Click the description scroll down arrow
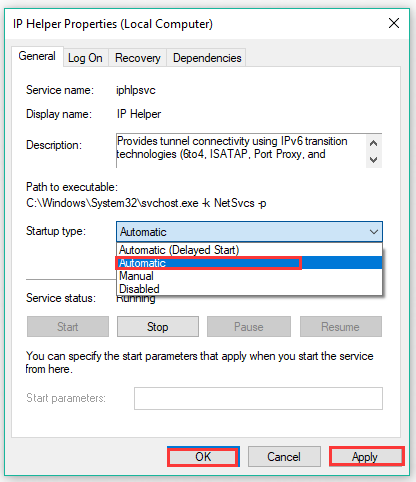416x482 pixels. (374, 160)
